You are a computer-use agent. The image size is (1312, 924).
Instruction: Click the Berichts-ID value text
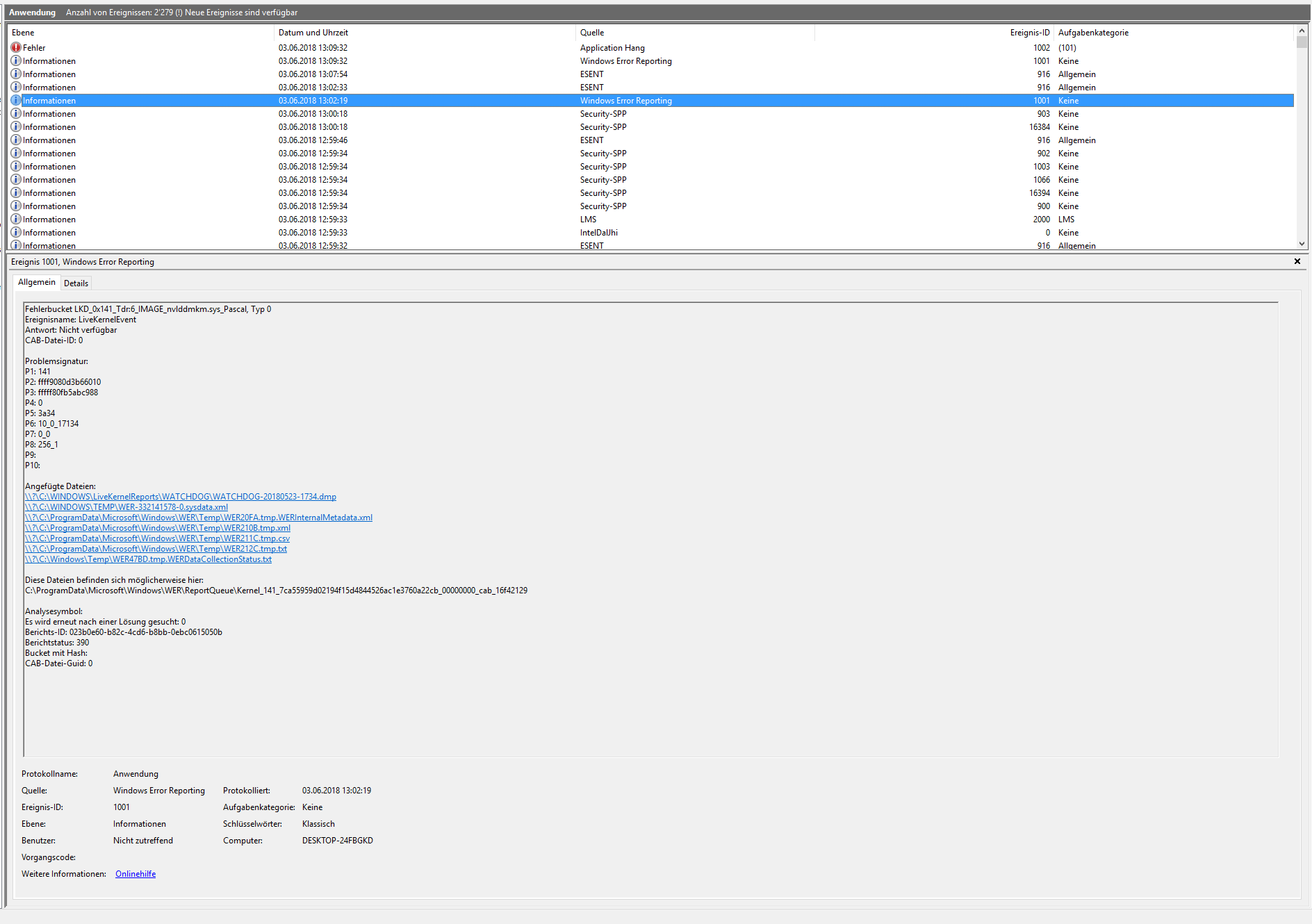click(x=146, y=632)
